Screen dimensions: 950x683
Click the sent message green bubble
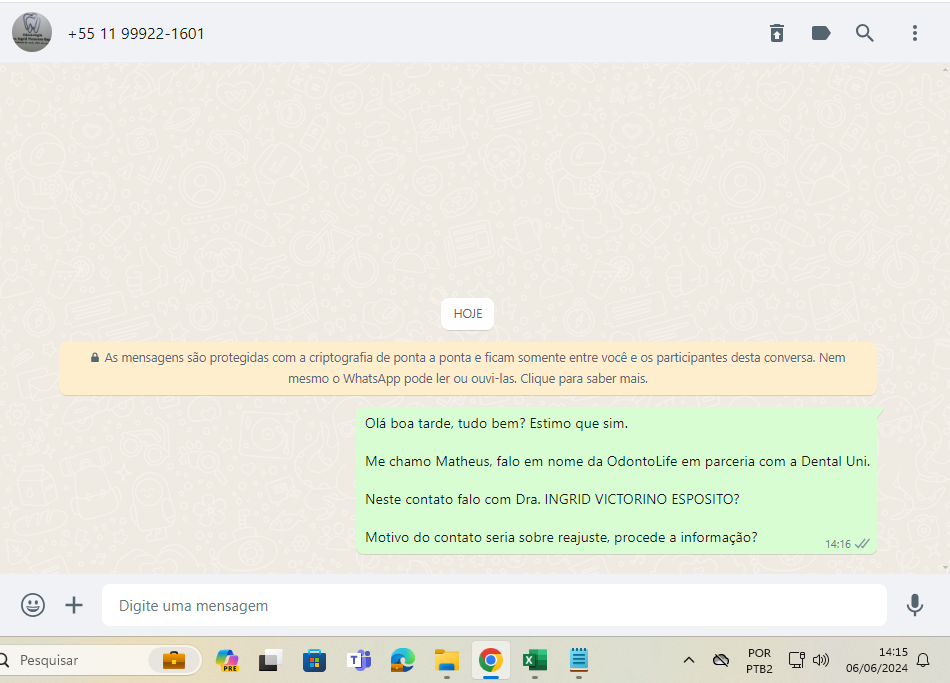tap(616, 480)
